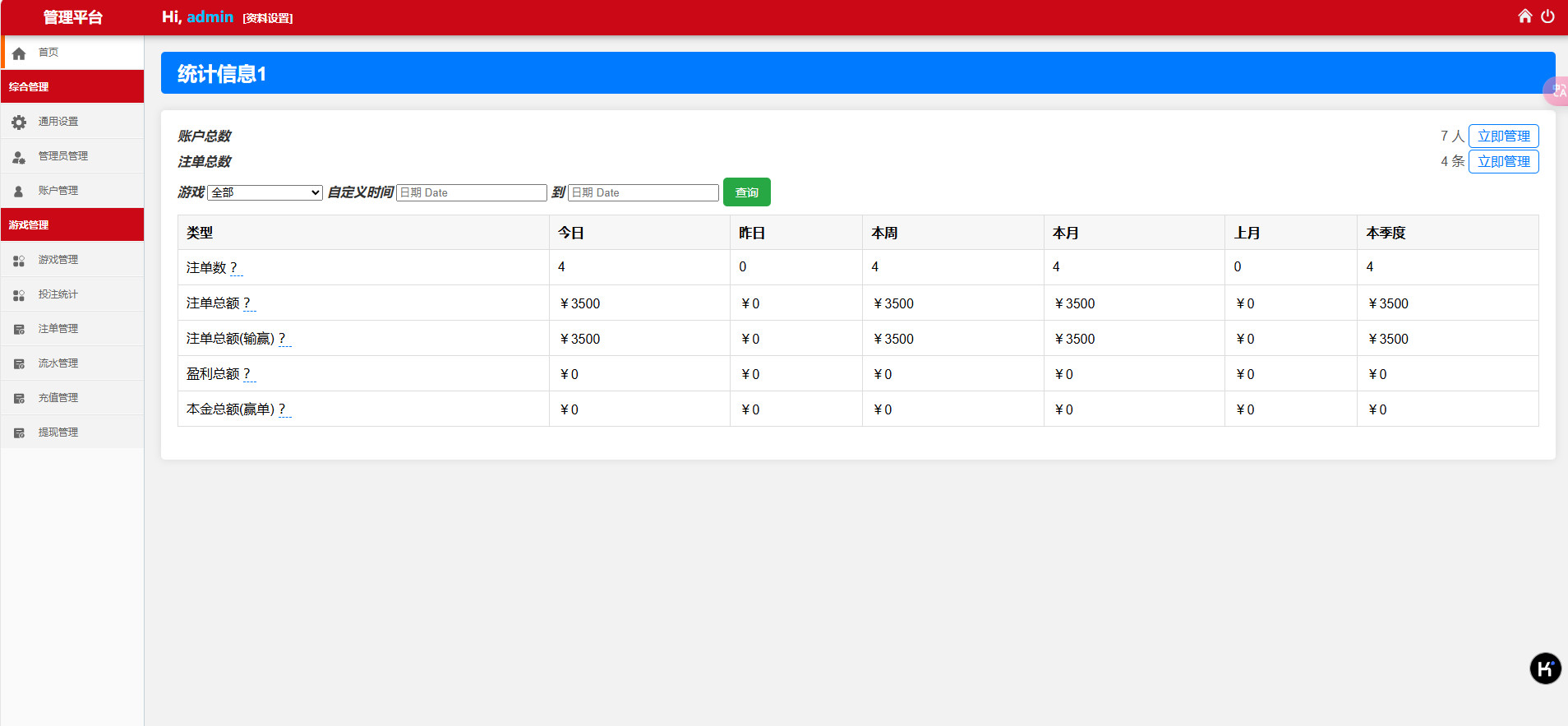
Task: Click the person icon beside 账户管理
Action: 19,191
